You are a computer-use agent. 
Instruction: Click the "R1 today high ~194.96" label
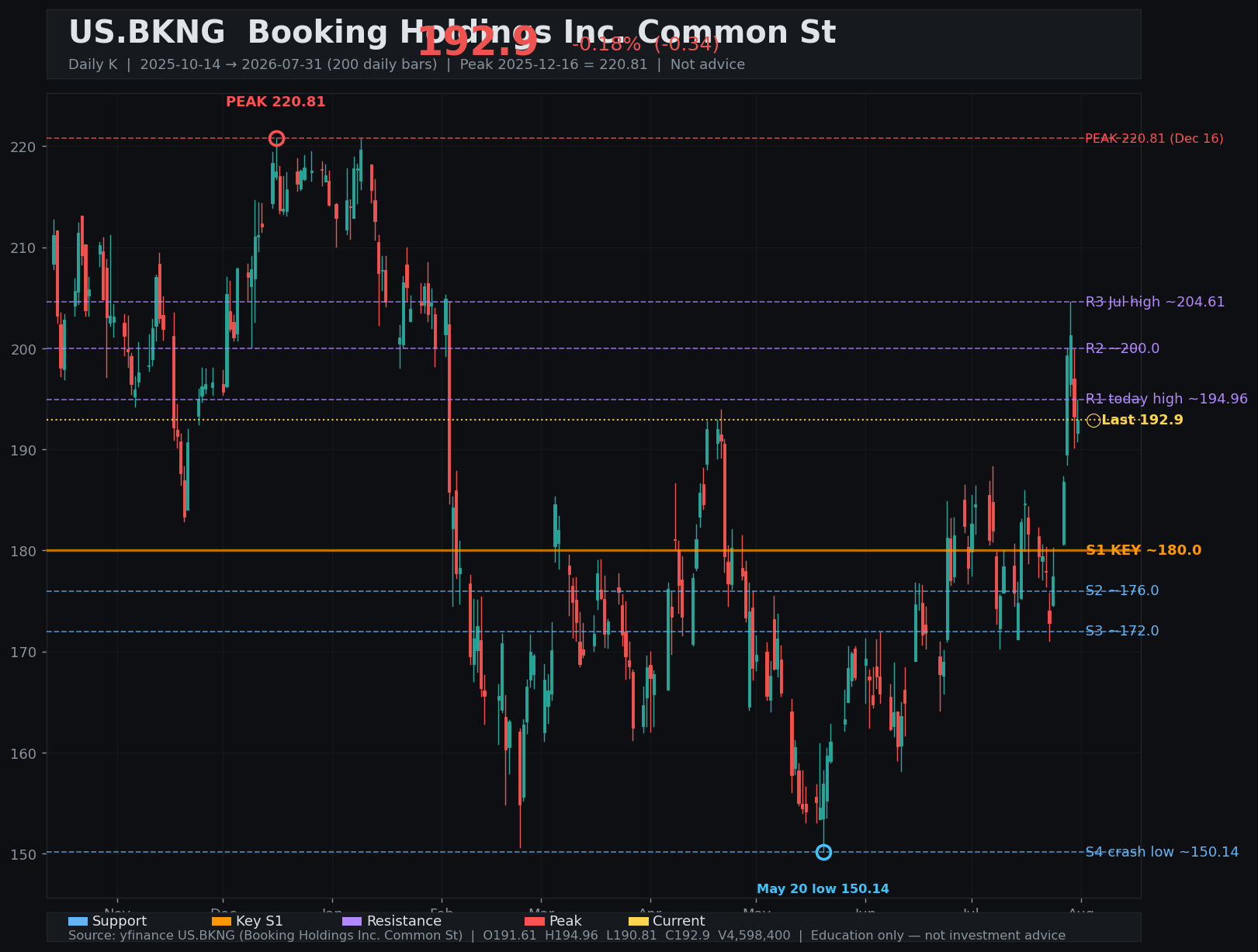(x=1166, y=399)
